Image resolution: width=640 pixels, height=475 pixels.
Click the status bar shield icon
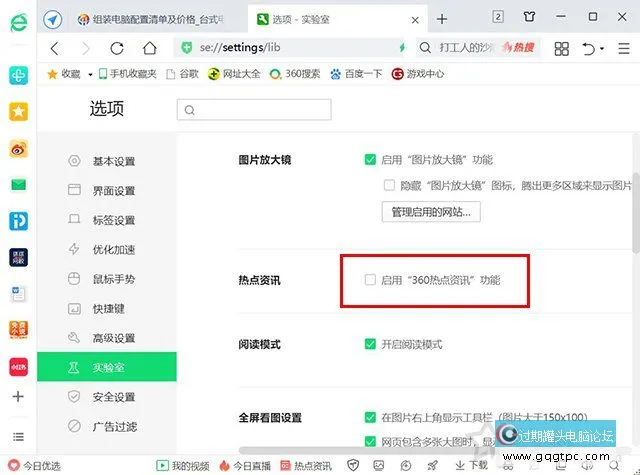(353, 465)
